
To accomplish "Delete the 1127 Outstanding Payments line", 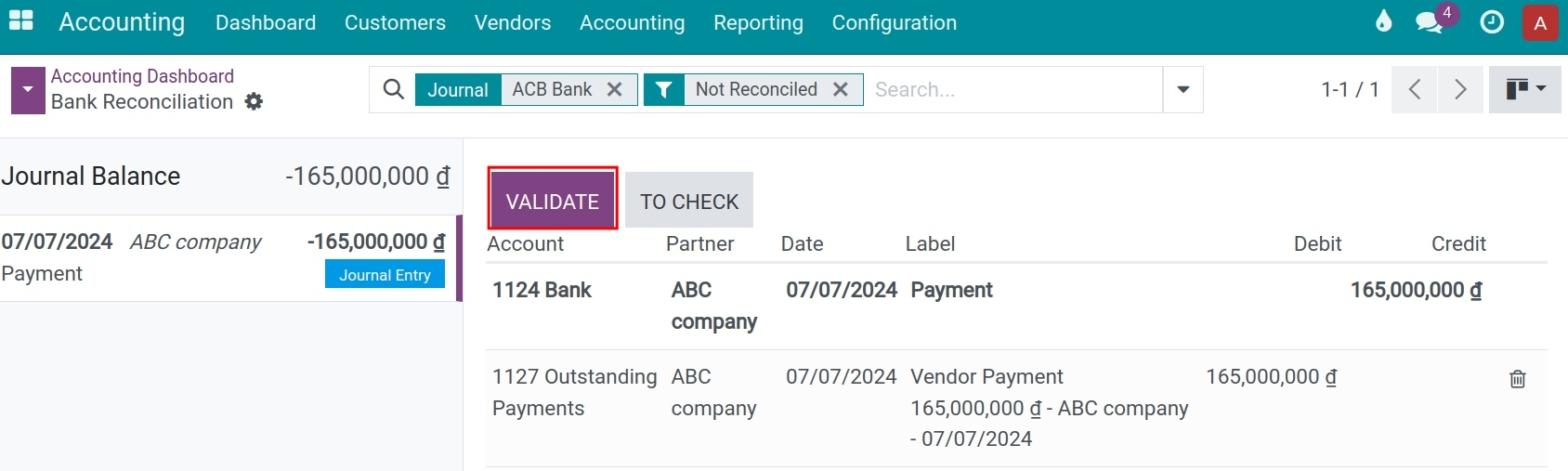I will point(1518,379).
